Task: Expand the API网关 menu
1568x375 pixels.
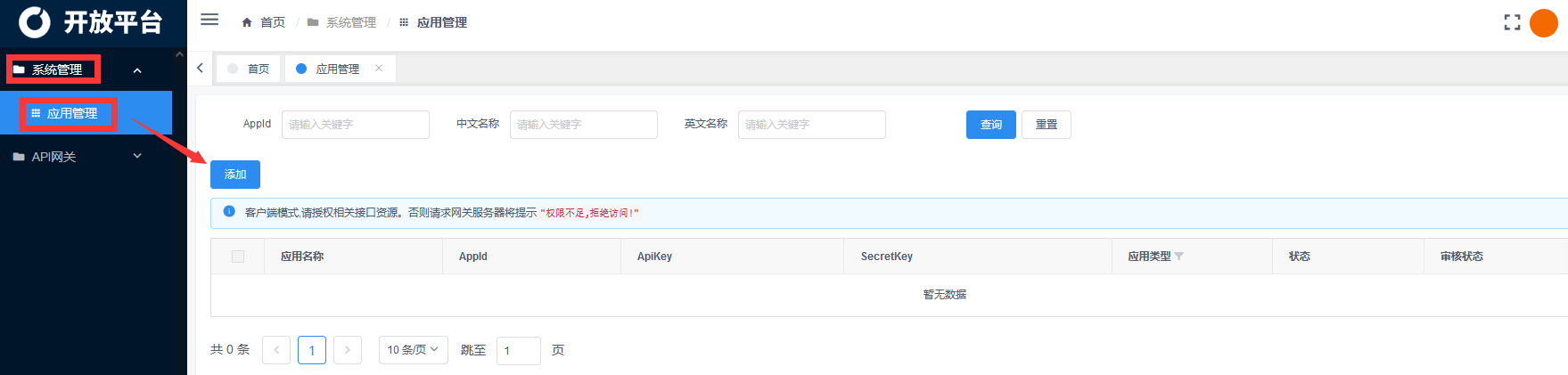Action: 86,157
